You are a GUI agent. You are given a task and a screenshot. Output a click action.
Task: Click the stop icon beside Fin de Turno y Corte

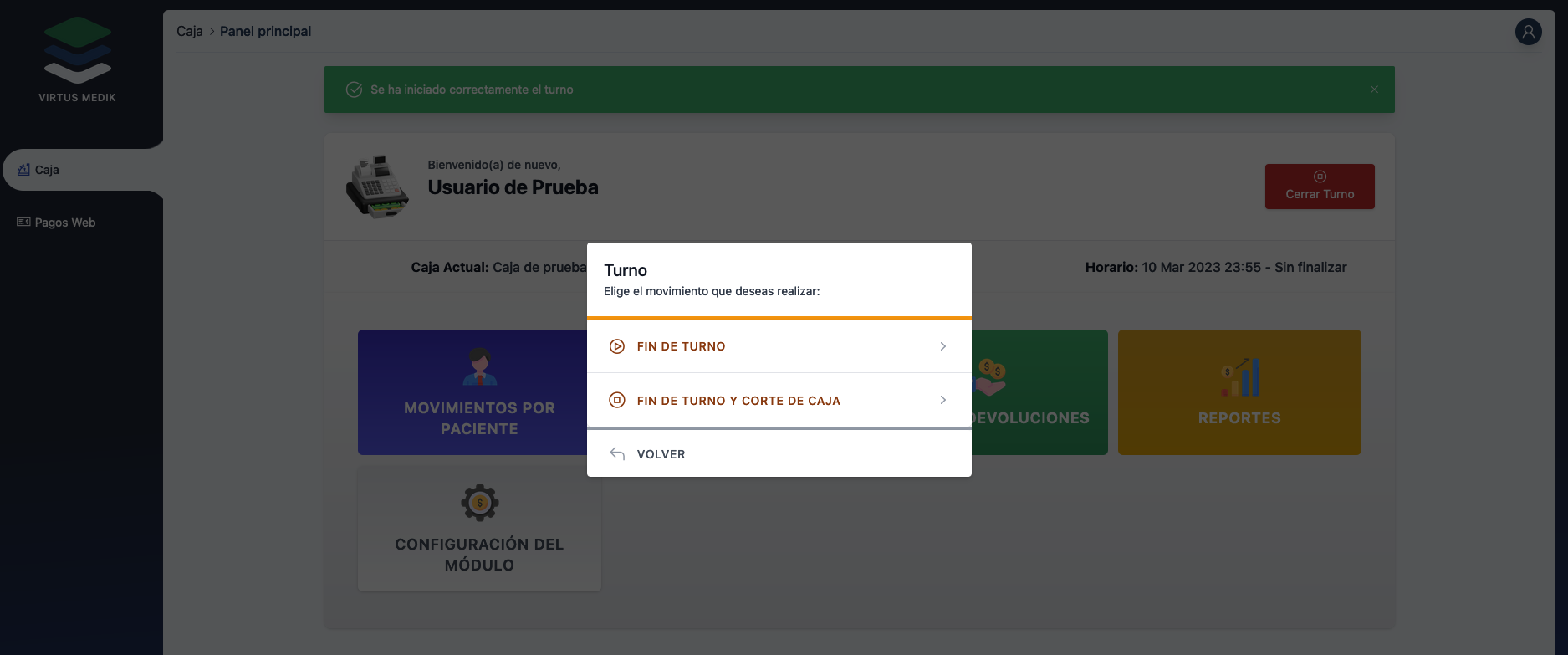click(x=617, y=401)
